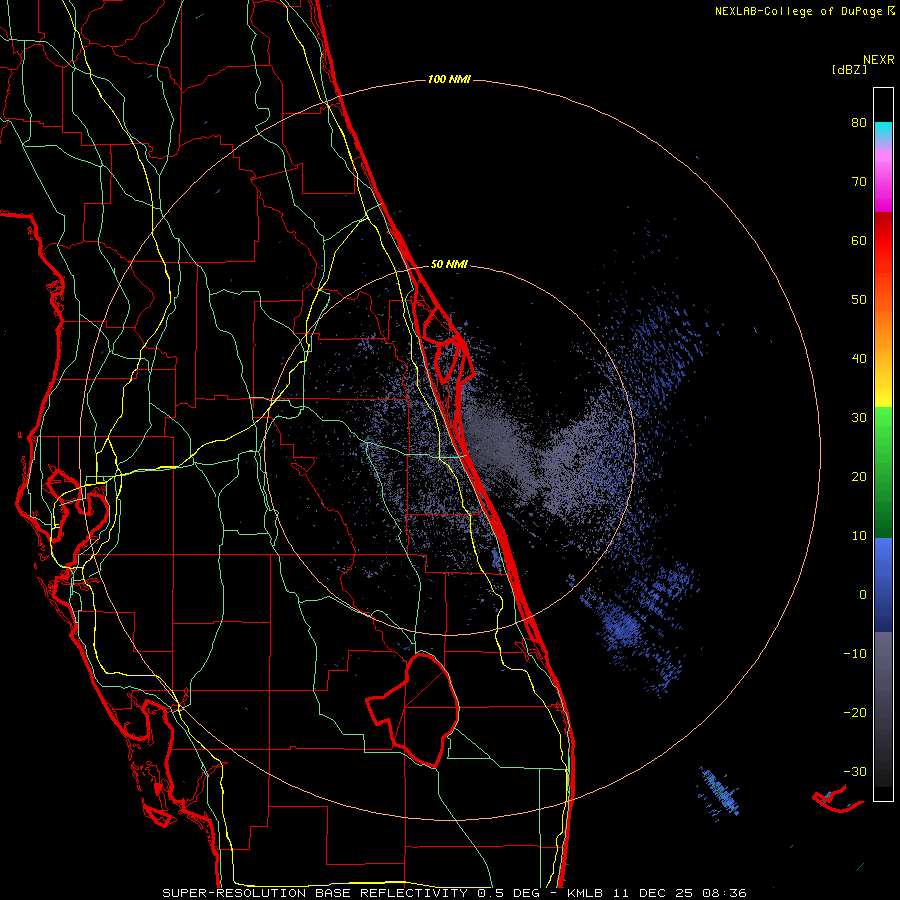The image size is (900, 900).
Task: Click the gray band of the color scale
Action: pyautogui.click(x=883, y=709)
